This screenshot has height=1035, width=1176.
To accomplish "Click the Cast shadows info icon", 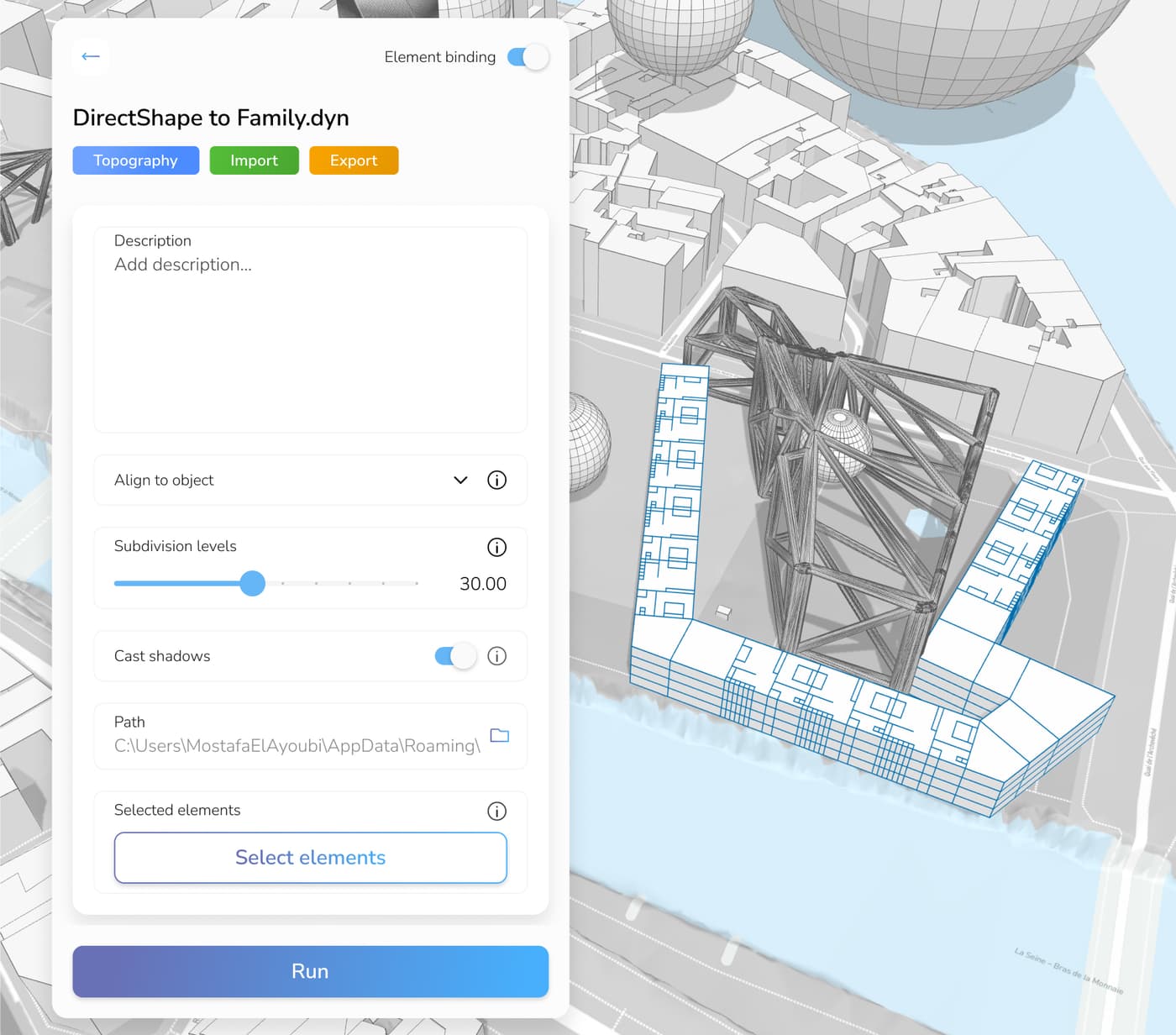I will tap(496, 656).
